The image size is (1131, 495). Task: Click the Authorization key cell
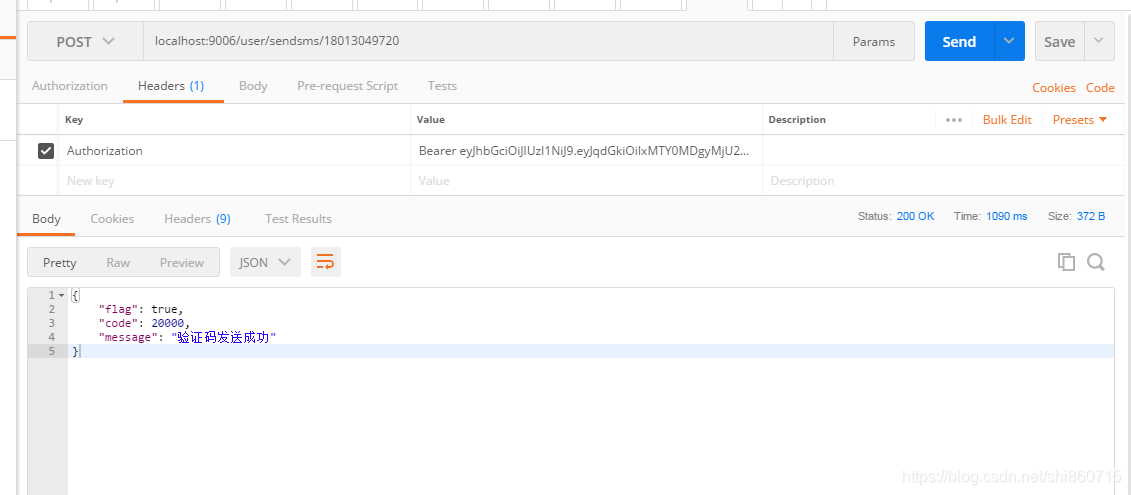click(x=234, y=151)
